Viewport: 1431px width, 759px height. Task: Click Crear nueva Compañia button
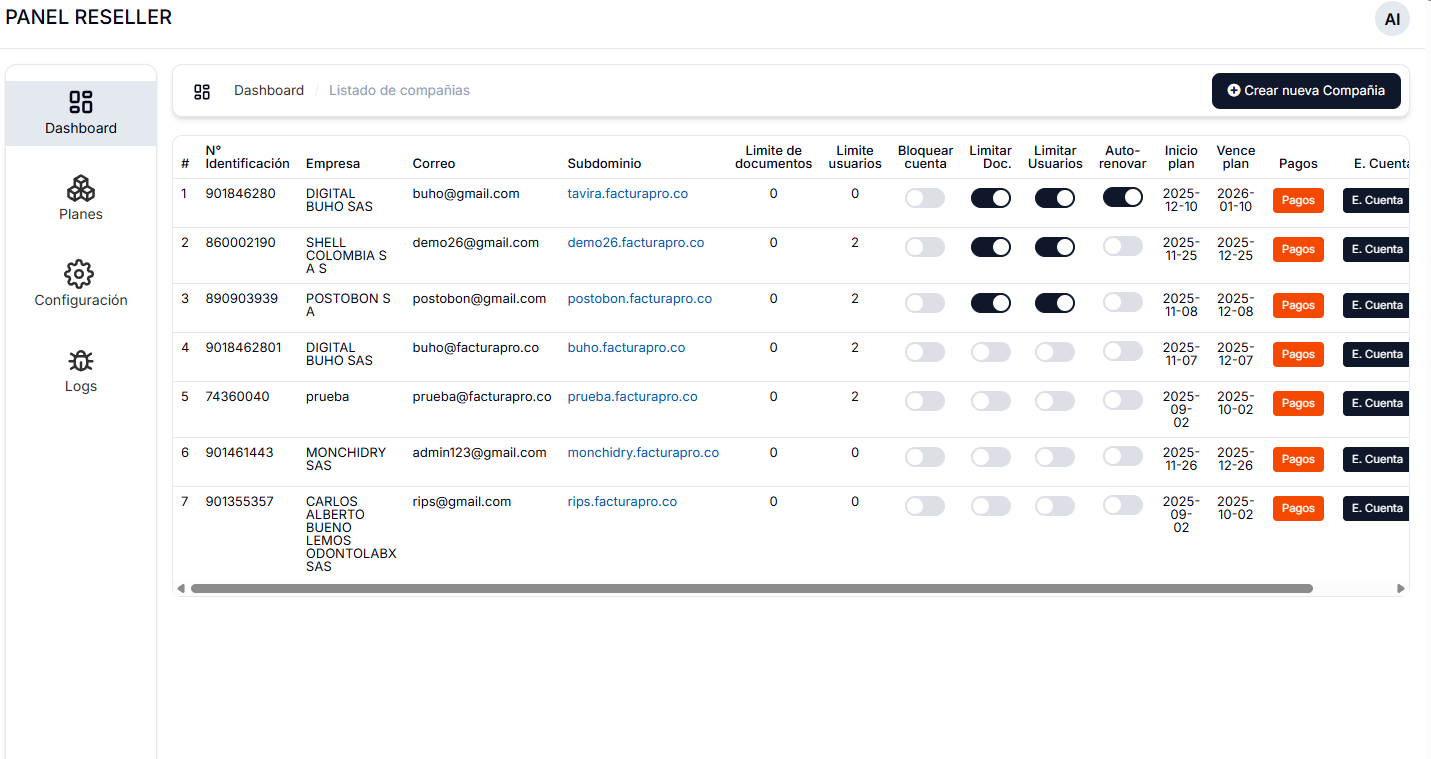(1306, 91)
